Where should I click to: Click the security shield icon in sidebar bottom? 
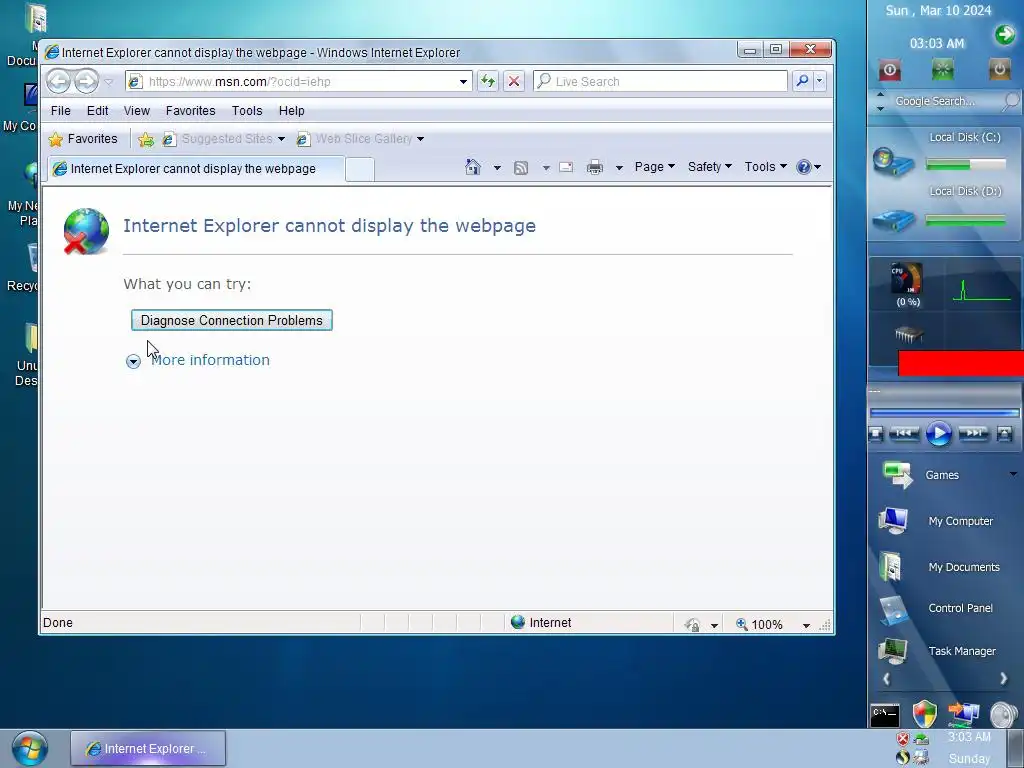(924, 714)
